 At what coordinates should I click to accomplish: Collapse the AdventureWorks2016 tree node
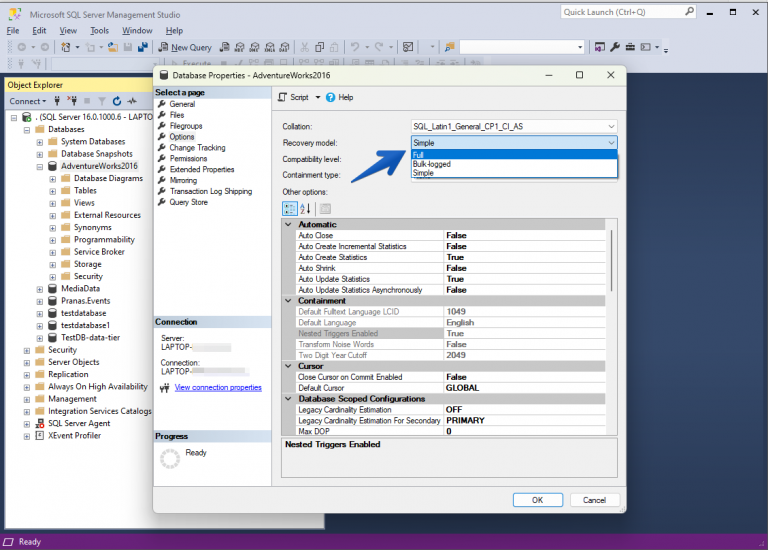(40, 167)
